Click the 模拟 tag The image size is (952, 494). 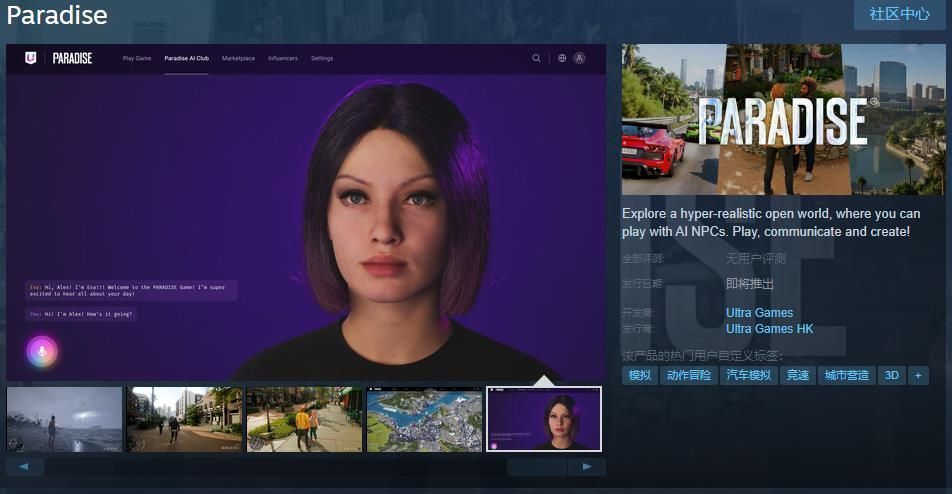coord(640,376)
